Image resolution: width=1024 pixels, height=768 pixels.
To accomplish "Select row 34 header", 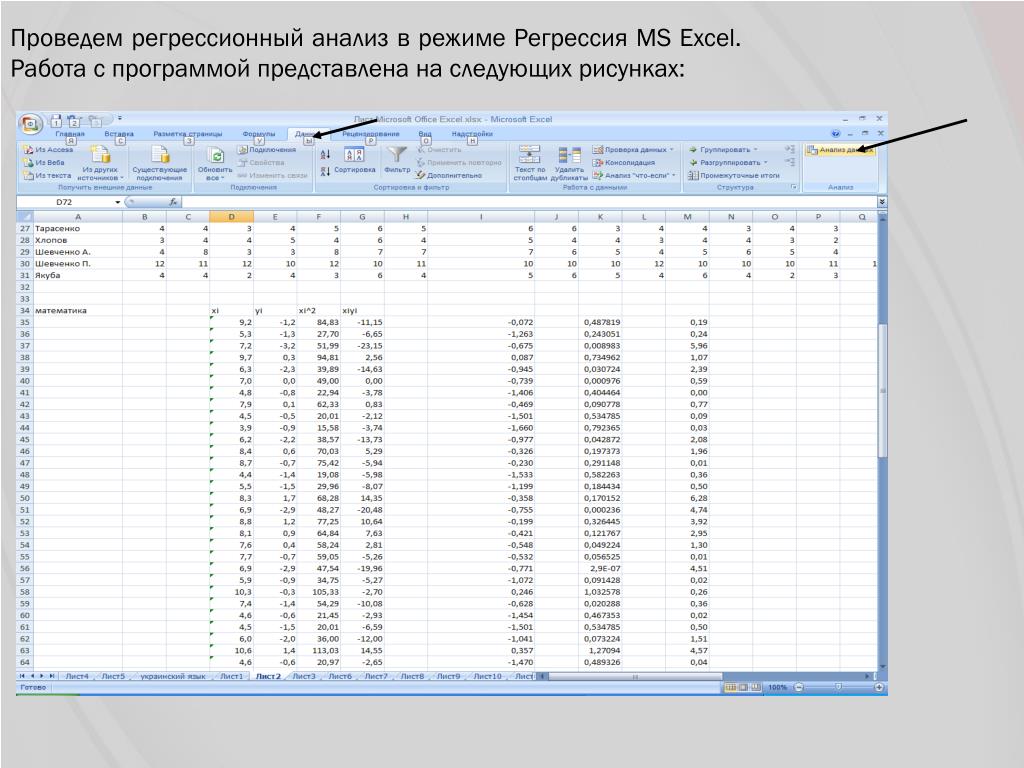I will click(25, 310).
